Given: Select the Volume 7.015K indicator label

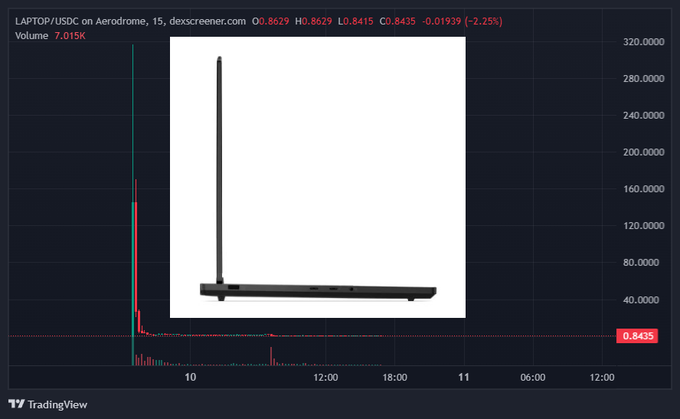Looking at the screenshot, I should 50,36.
